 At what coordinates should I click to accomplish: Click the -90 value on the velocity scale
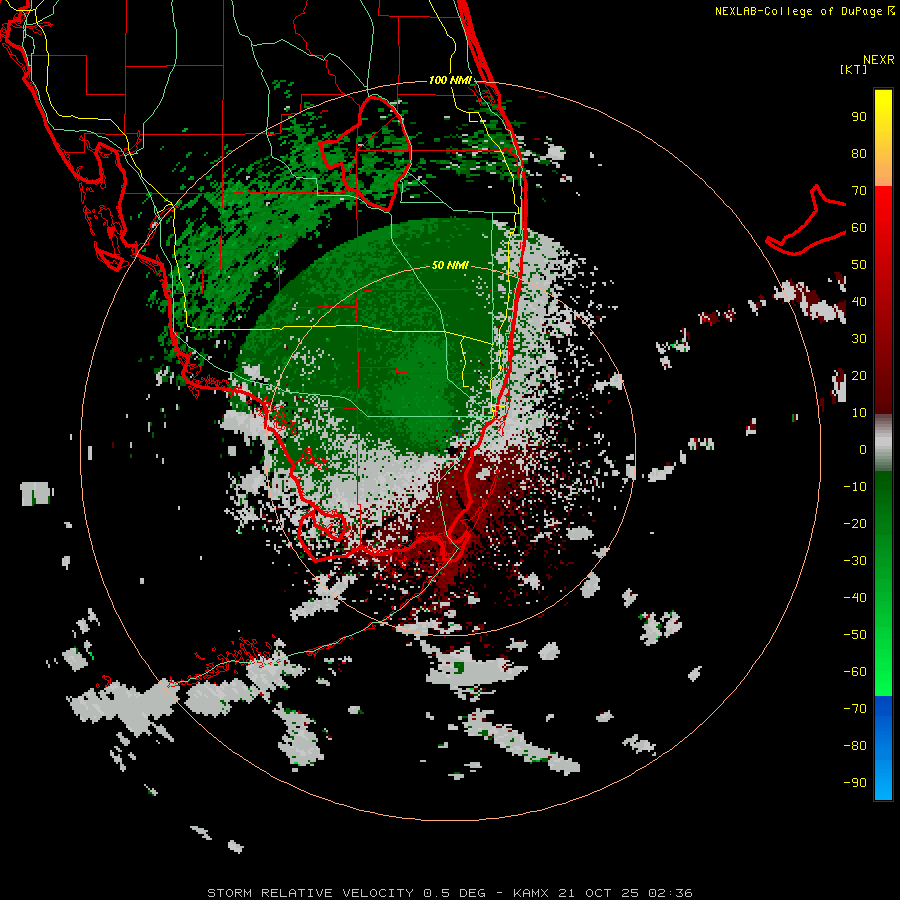855,783
